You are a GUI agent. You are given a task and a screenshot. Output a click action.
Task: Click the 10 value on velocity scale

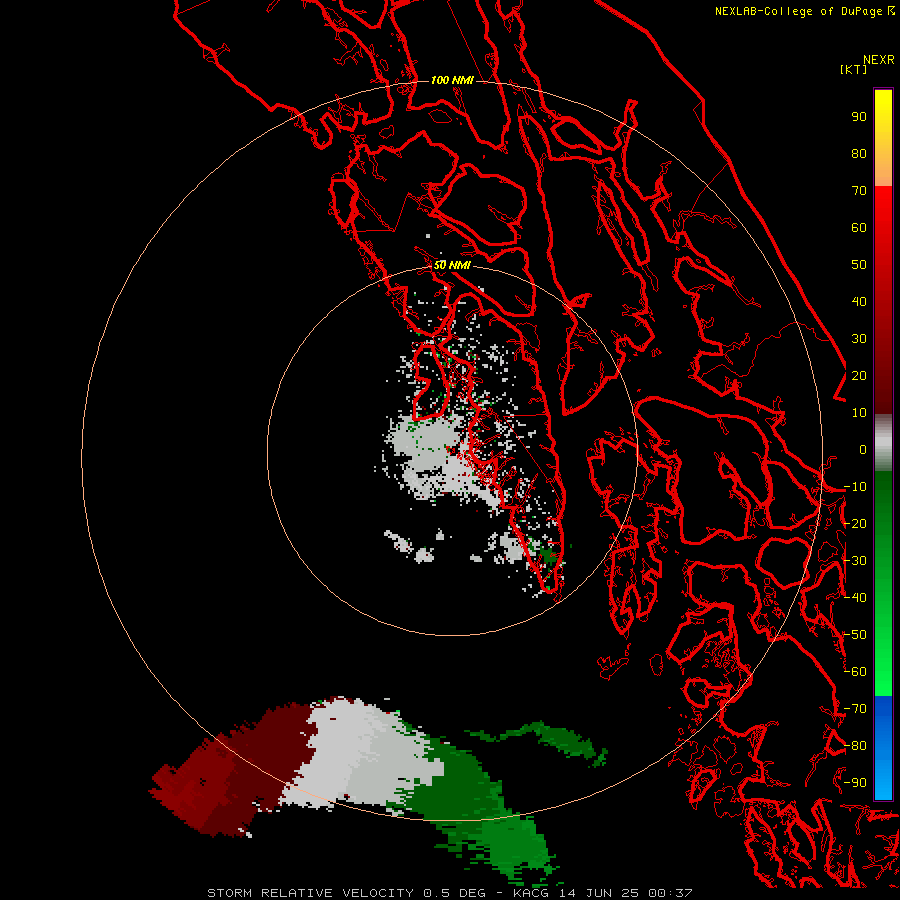coord(859,413)
